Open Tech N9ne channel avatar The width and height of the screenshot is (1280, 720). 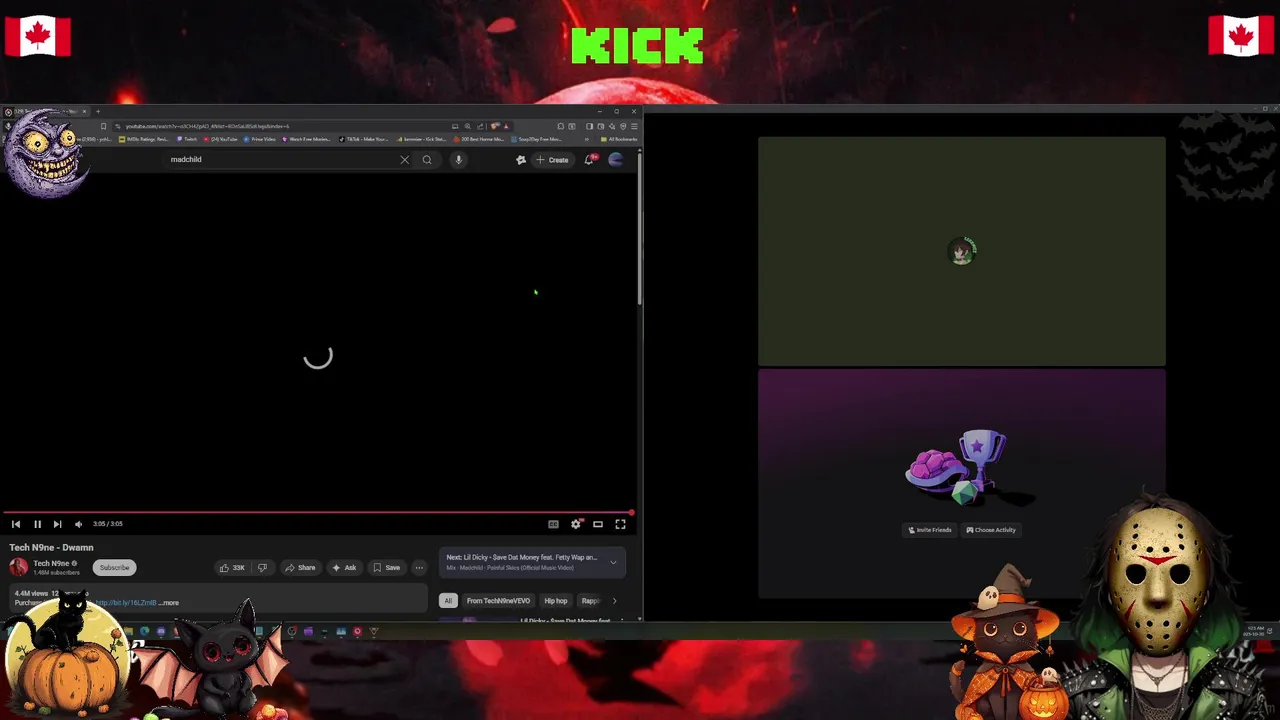[x=19, y=567]
